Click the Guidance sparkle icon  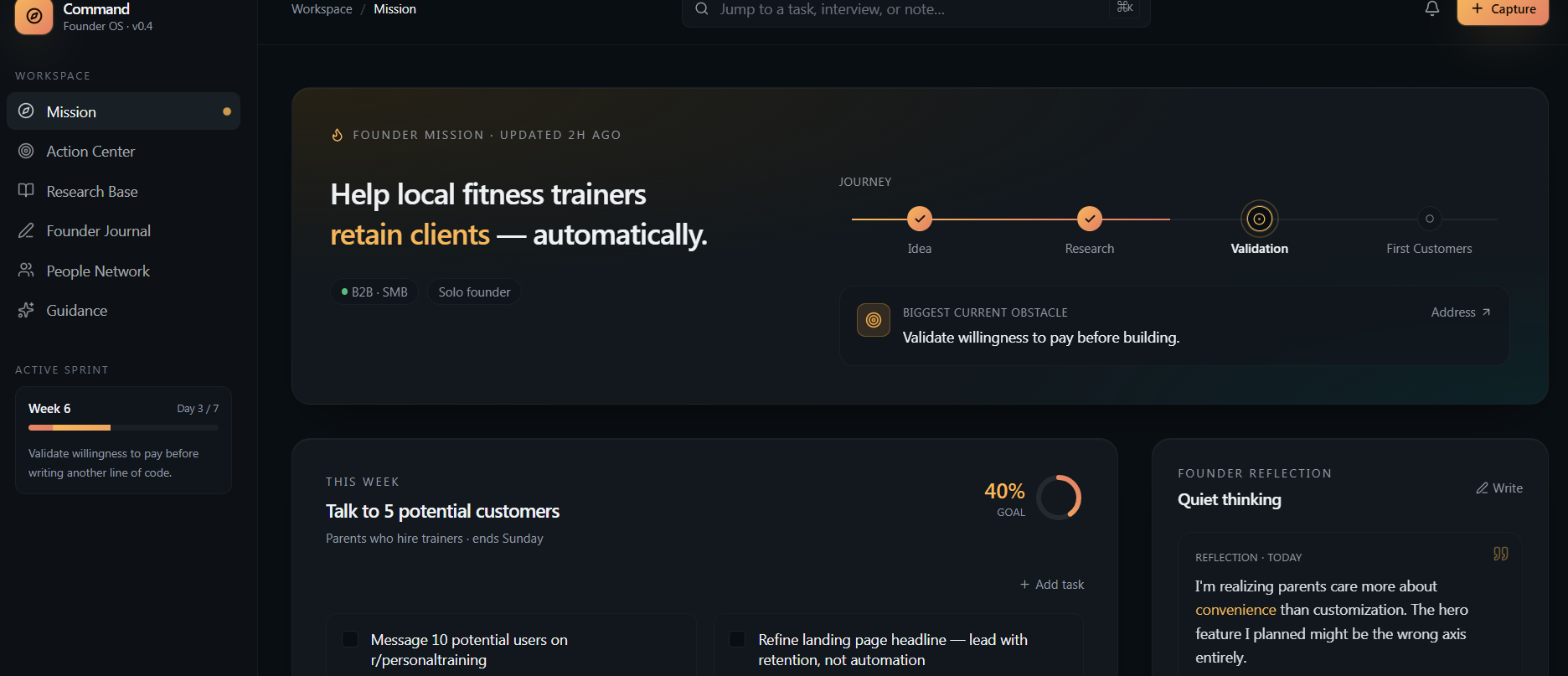tap(26, 310)
